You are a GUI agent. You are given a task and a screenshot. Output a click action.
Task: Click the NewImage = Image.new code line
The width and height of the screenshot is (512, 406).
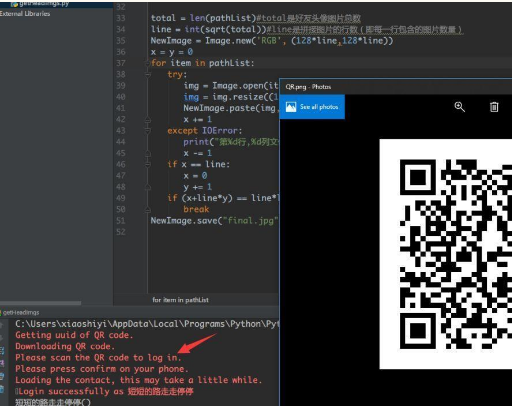(272, 41)
